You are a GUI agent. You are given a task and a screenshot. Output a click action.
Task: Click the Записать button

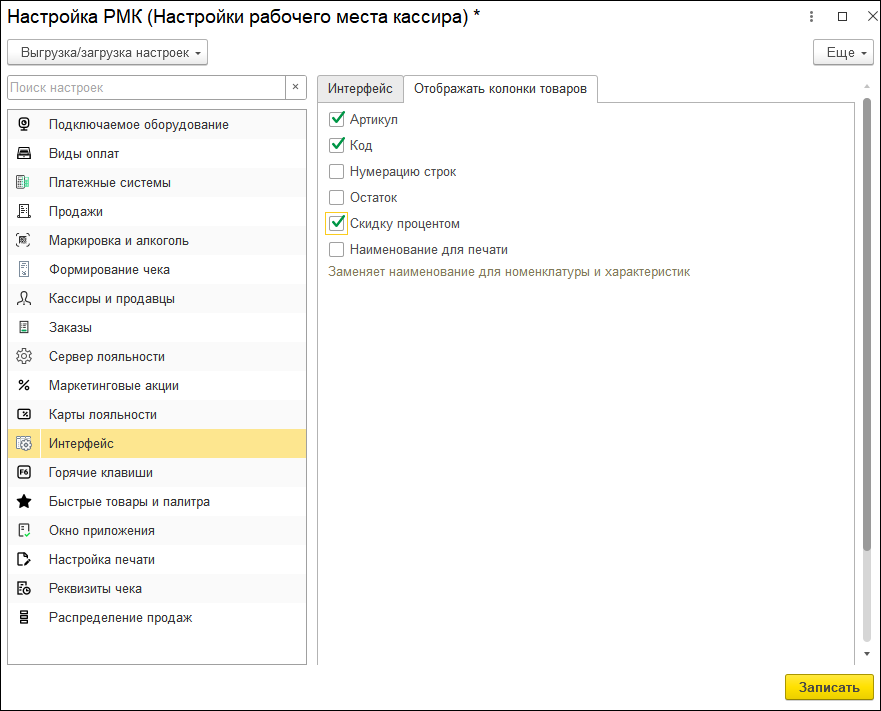tap(829, 688)
